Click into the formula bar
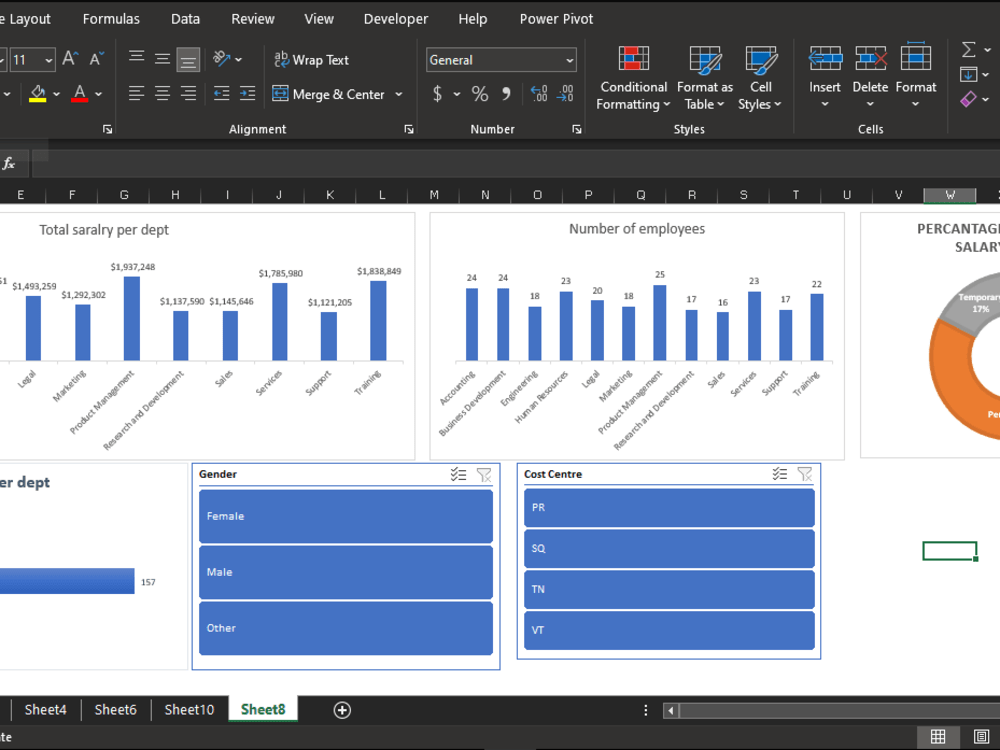The image size is (1000, 750). [x=515, y=164]
